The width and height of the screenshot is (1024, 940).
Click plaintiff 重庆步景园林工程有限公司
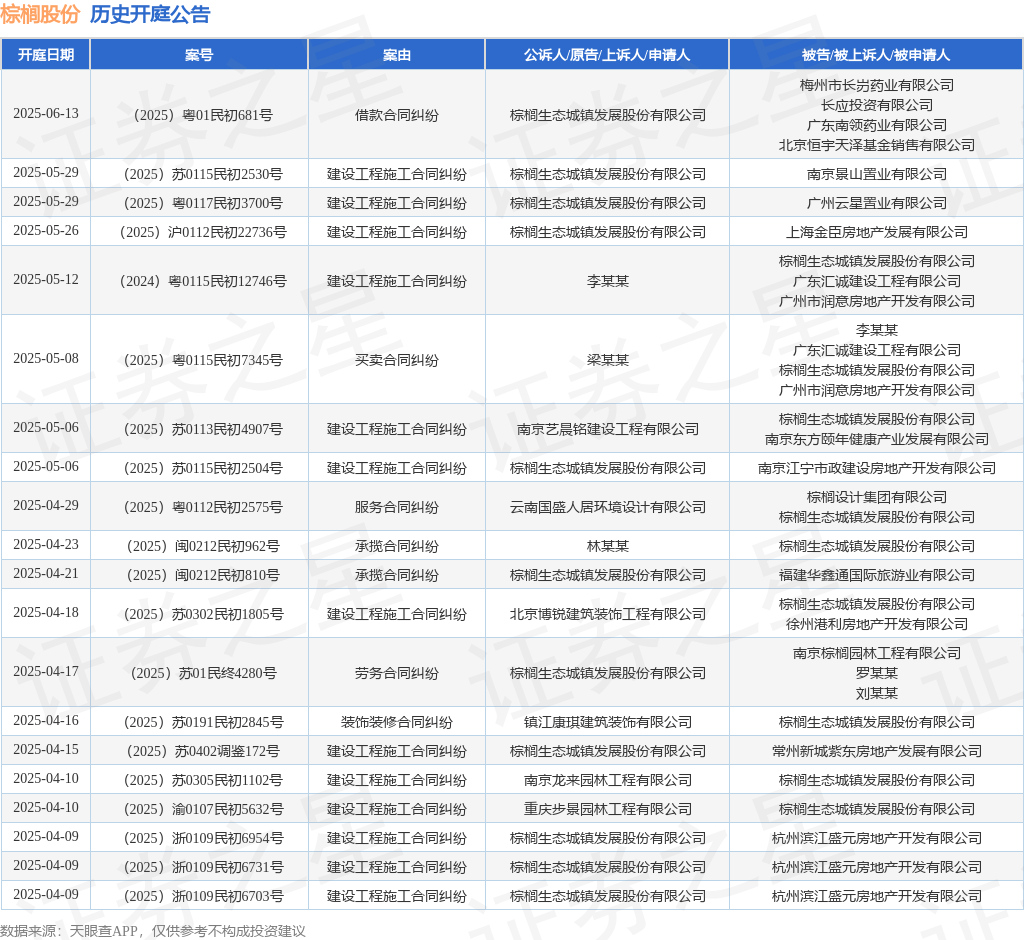coord(607,809)
